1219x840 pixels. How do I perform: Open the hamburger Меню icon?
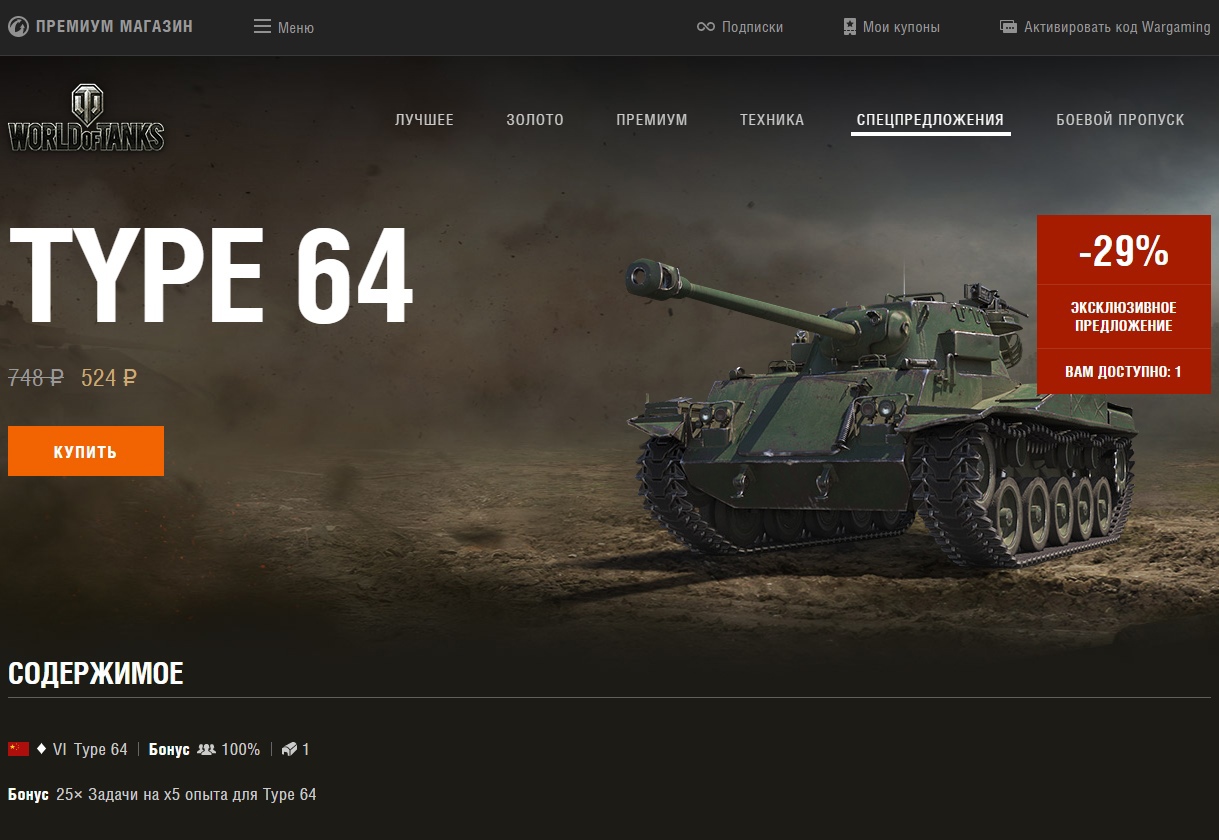263,27
